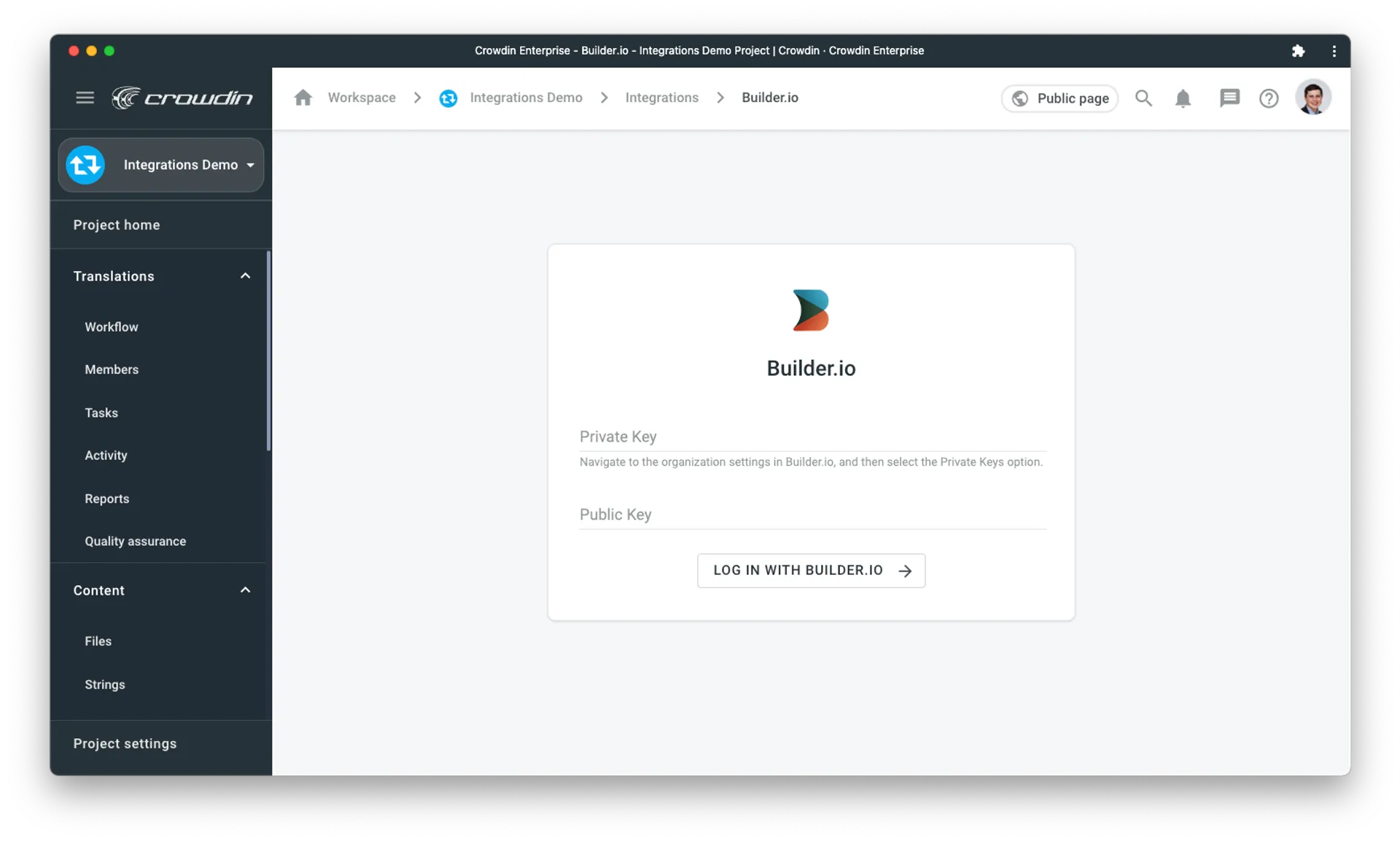Click the Integrations breadcrumb link
1400x841 pixels.
tap(662, 98)
